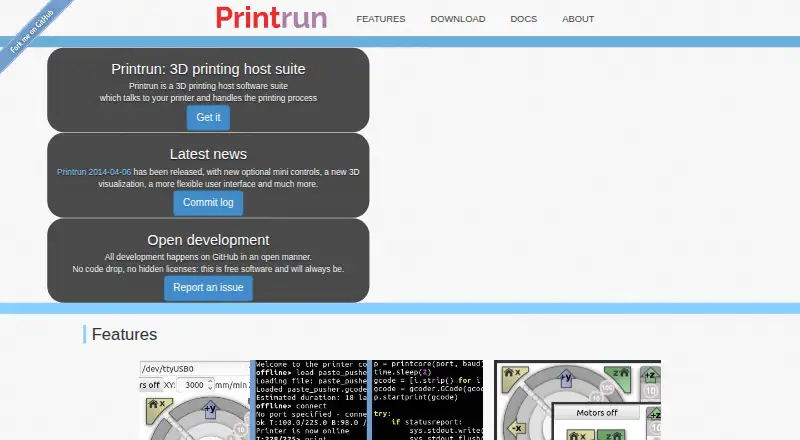Open the black pronsole terminal screenshot
Image resolution: width=800 pixels, height=440 pixels.
point(311,400)
